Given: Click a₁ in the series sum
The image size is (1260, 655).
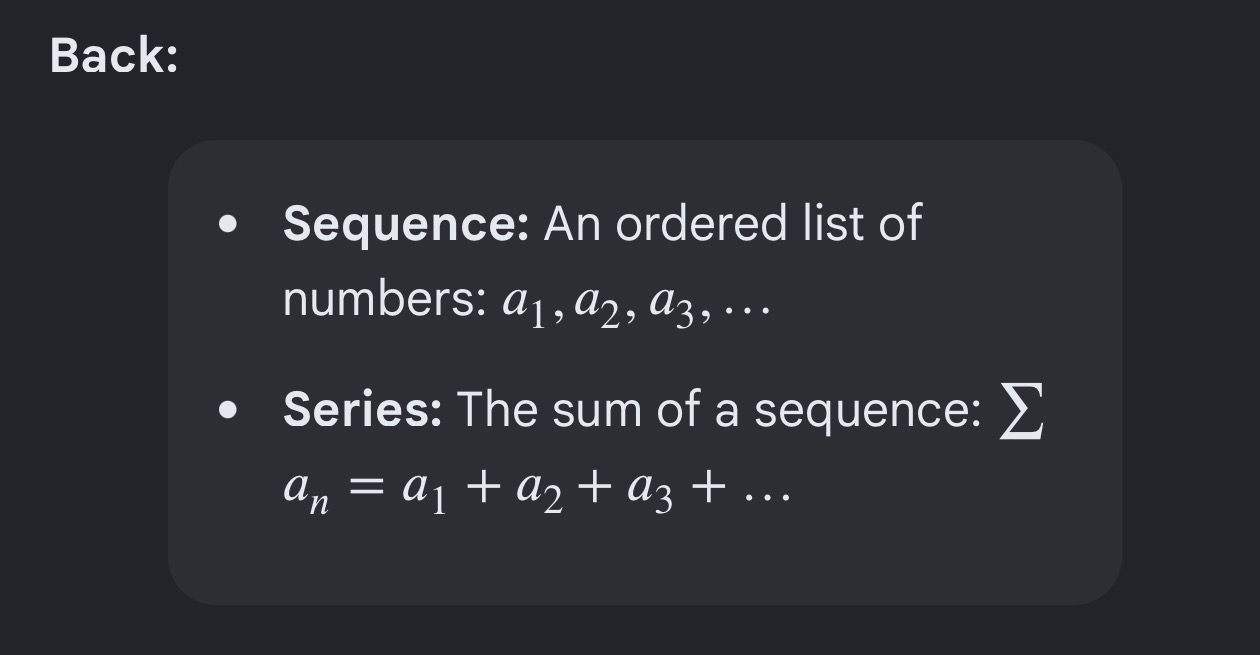Looking at the screenshot, I should [424, 491].
